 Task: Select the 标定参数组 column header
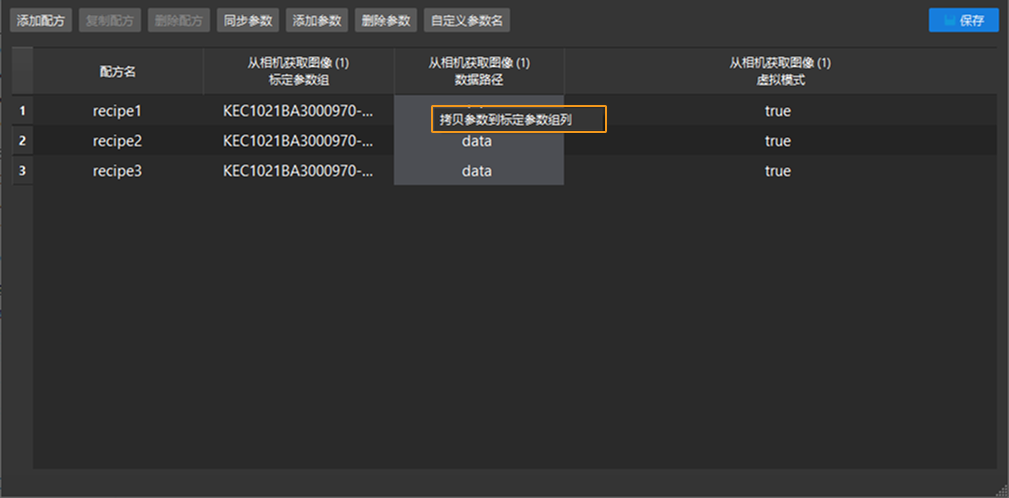(x=299, y=71)
